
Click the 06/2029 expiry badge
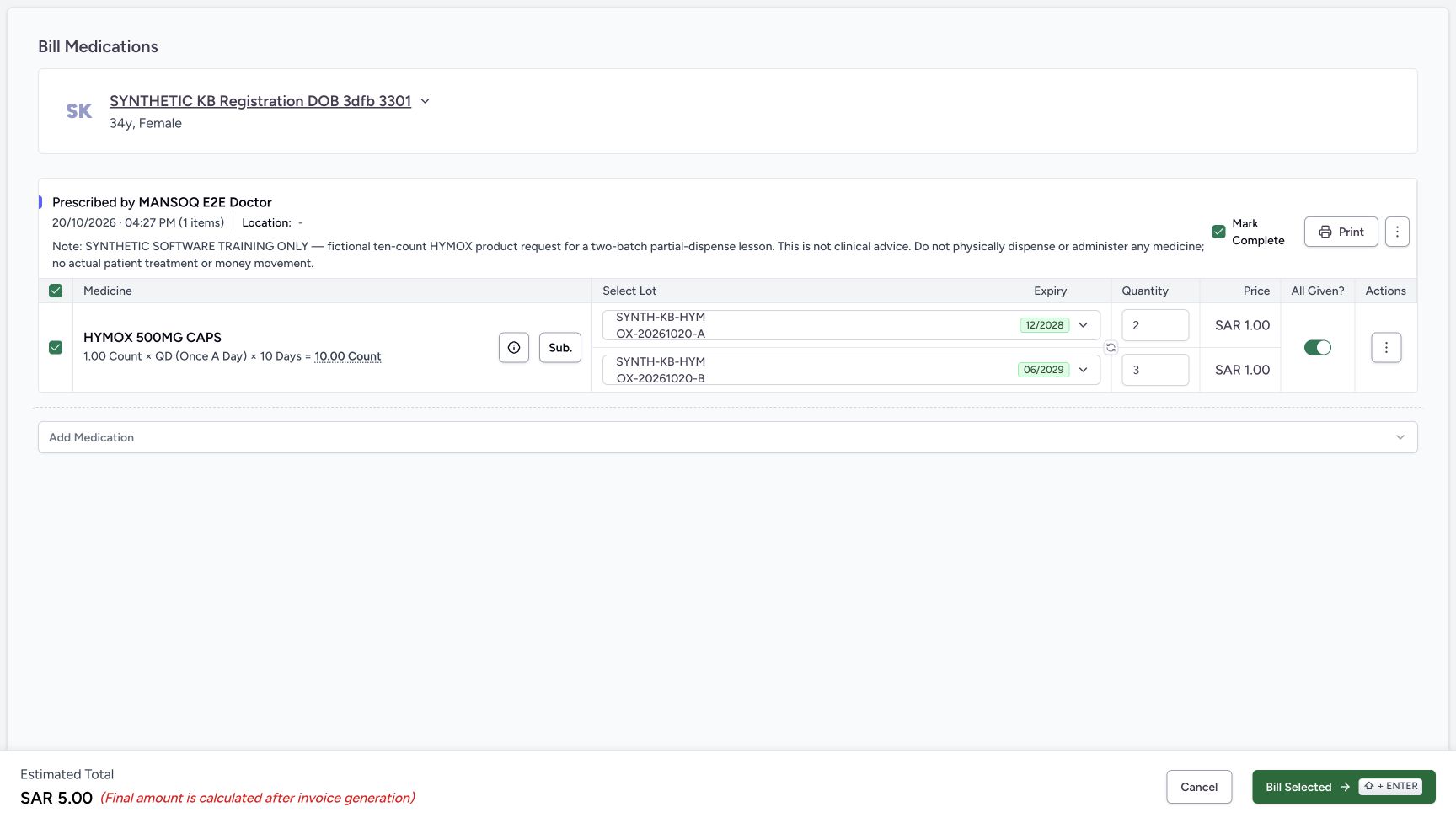[1043, 370]
